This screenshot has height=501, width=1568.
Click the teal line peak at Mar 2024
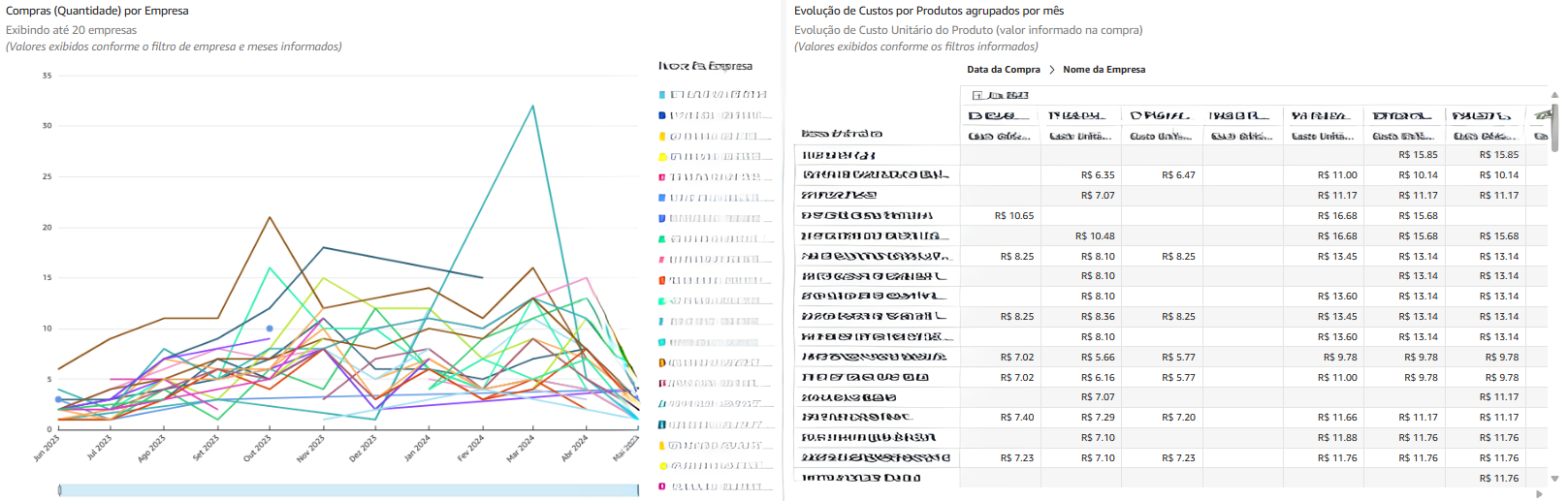coord(532,106)
